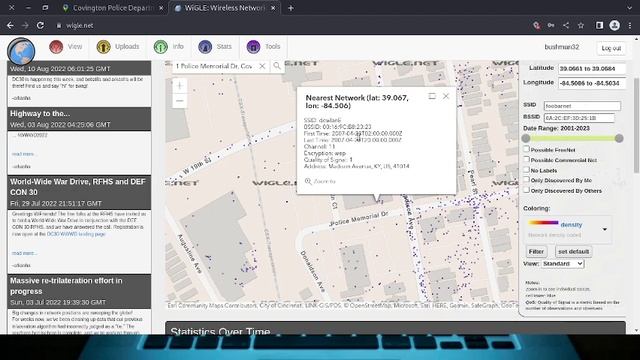The width and height of the screenshot is (640, 360).
Task: Click the share page icon
Action: pyautogui.click(x=566, y=25)
